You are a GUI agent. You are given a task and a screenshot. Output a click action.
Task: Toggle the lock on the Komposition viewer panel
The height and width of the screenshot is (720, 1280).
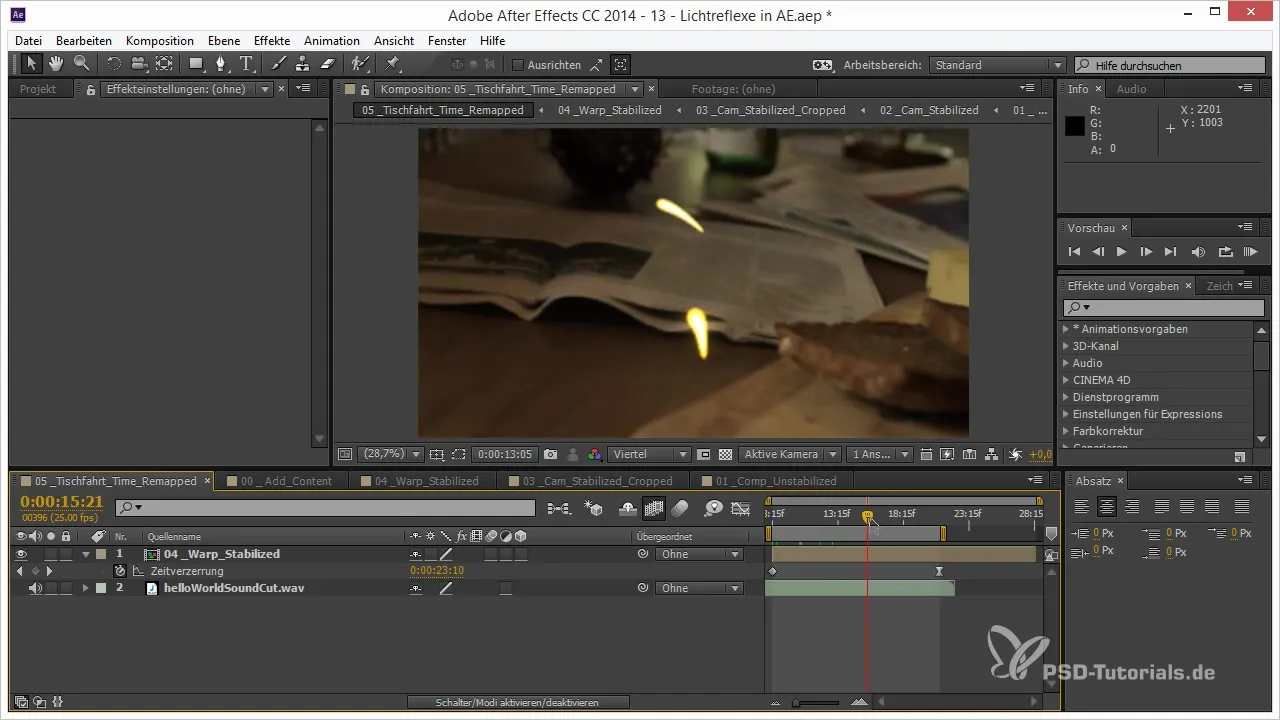366,89
